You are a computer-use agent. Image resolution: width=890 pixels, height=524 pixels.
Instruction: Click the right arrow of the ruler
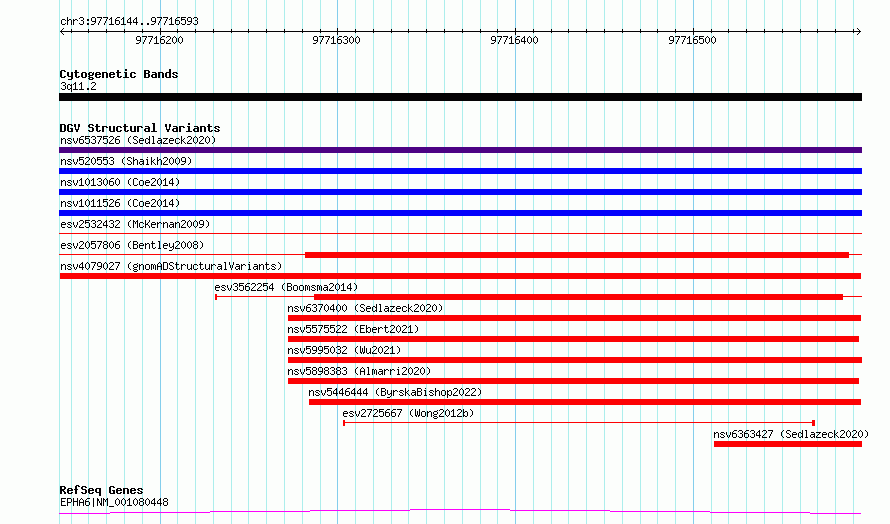pyautogui.click(x=858, y=32)
